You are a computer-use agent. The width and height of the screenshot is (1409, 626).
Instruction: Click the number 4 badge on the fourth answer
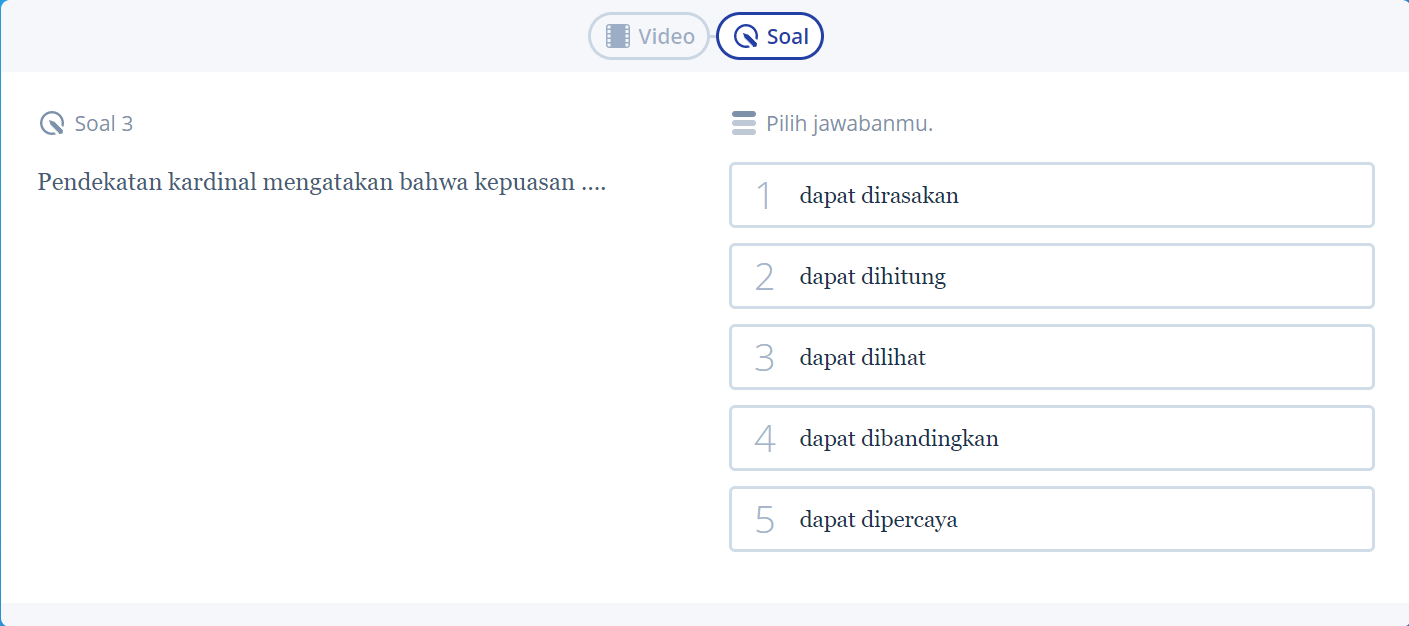tap(763, 438)
